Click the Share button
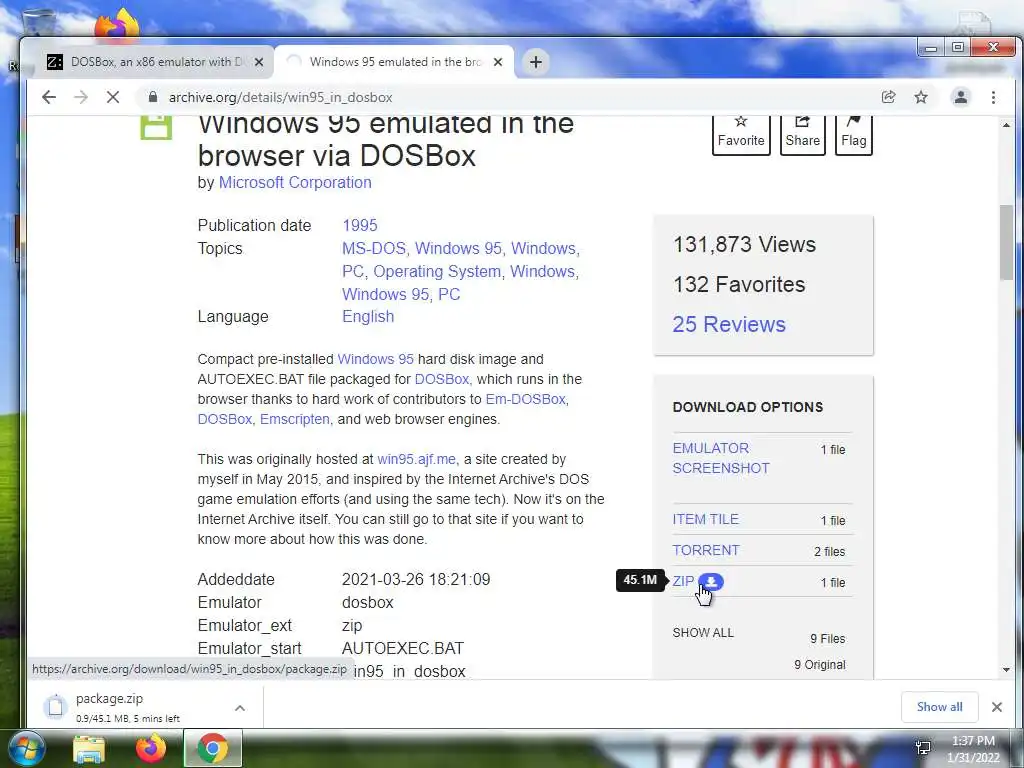This screenshot has height=768, width=1024. 803,134
